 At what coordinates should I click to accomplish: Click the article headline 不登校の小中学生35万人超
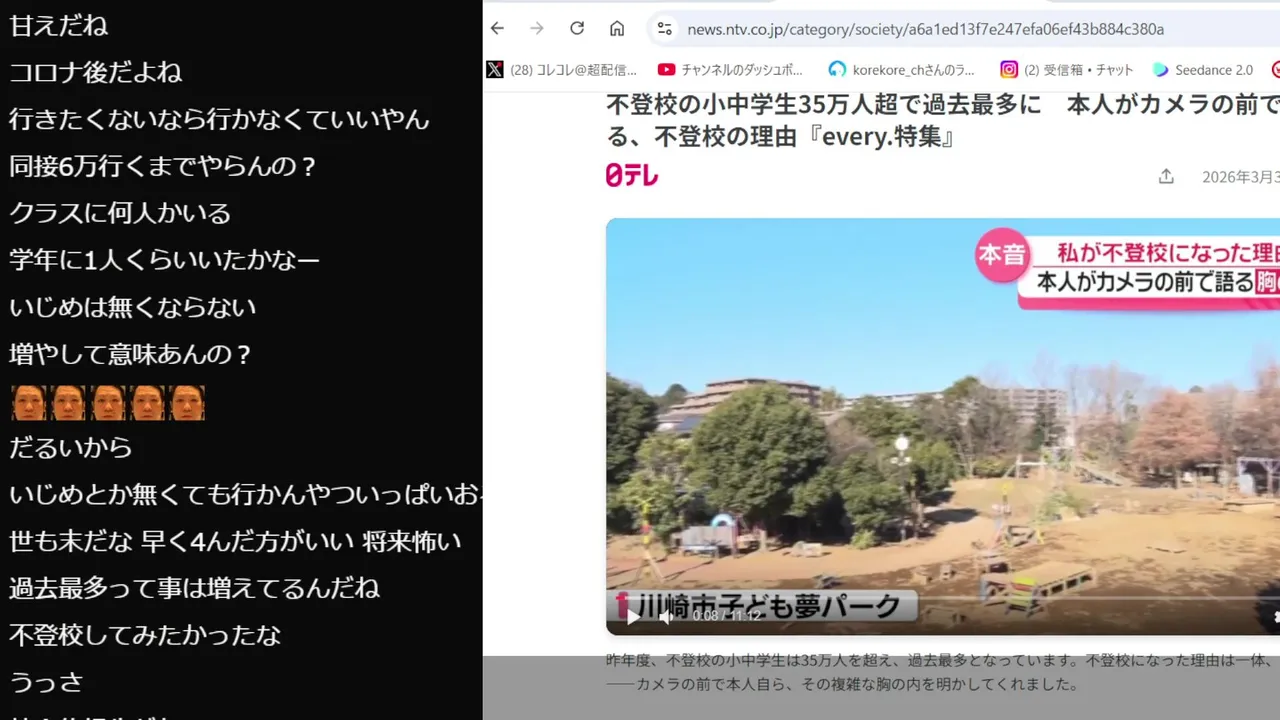point(943,119)
